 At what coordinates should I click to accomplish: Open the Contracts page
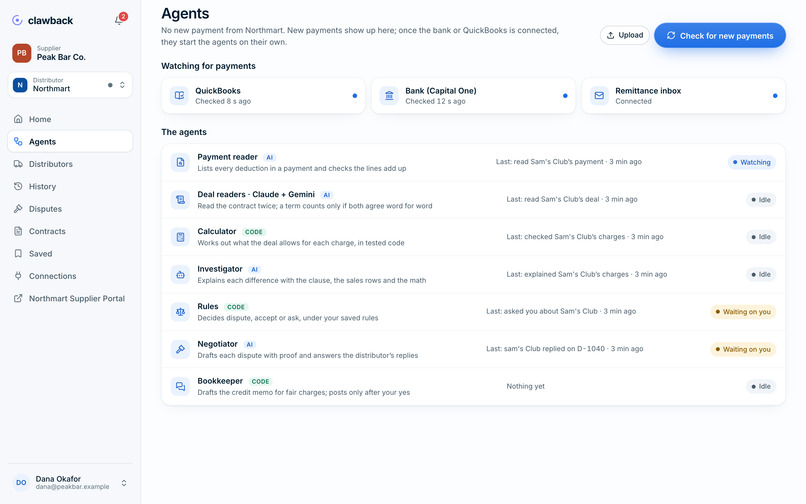coord(70,231)
